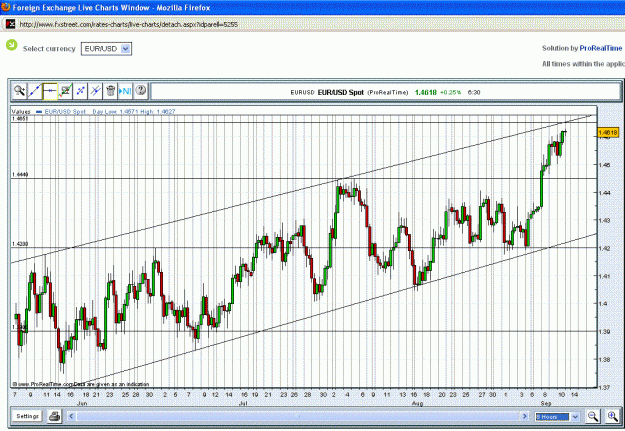The height and width of the screenshot is (431, 625).
Task: Open the ProRealTime link
Action: coord(600,48)
